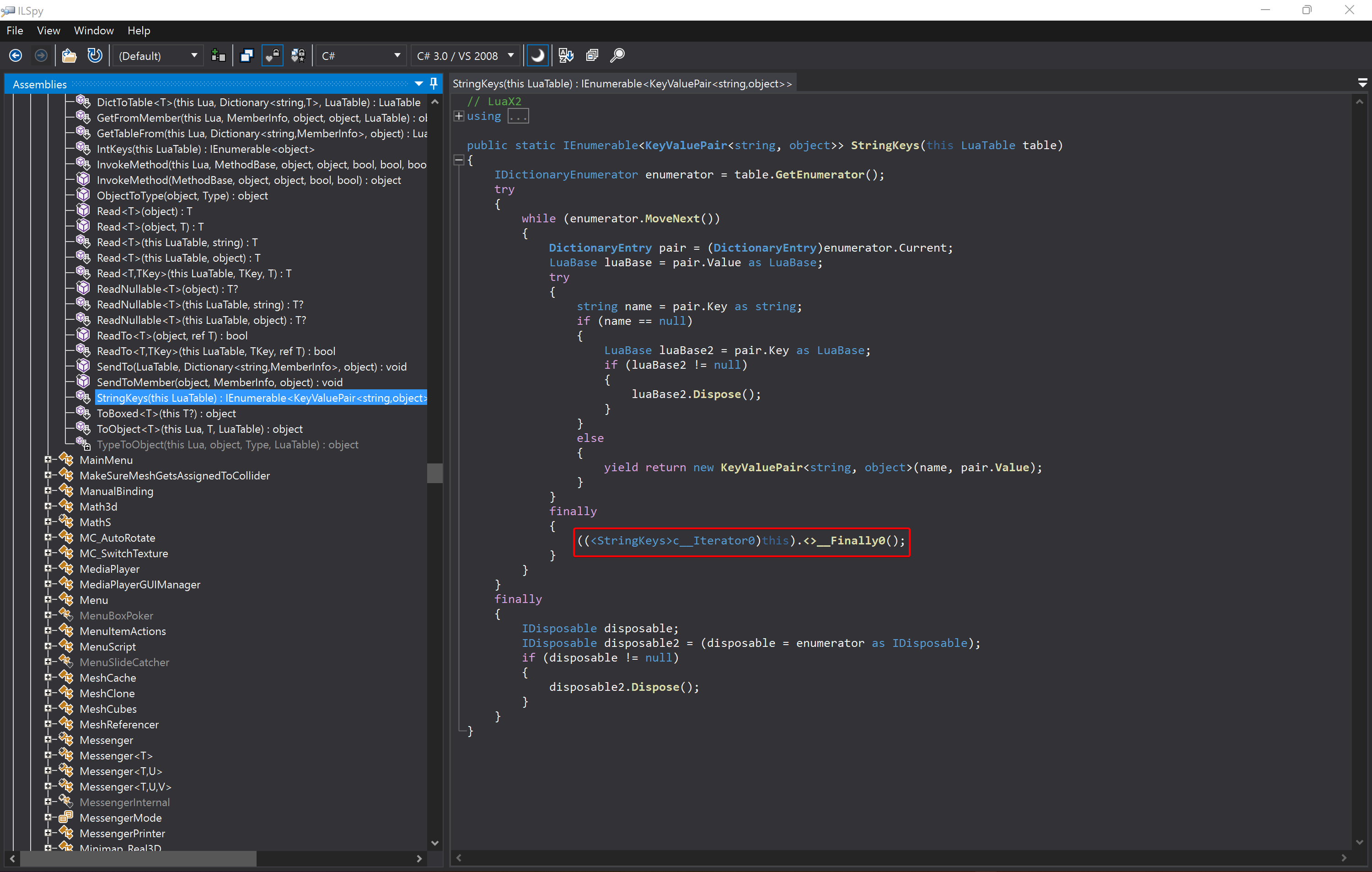Reload all assemblies using refresh icon
The height and width of the screenshot is (872, 1372).
[95, 55]
